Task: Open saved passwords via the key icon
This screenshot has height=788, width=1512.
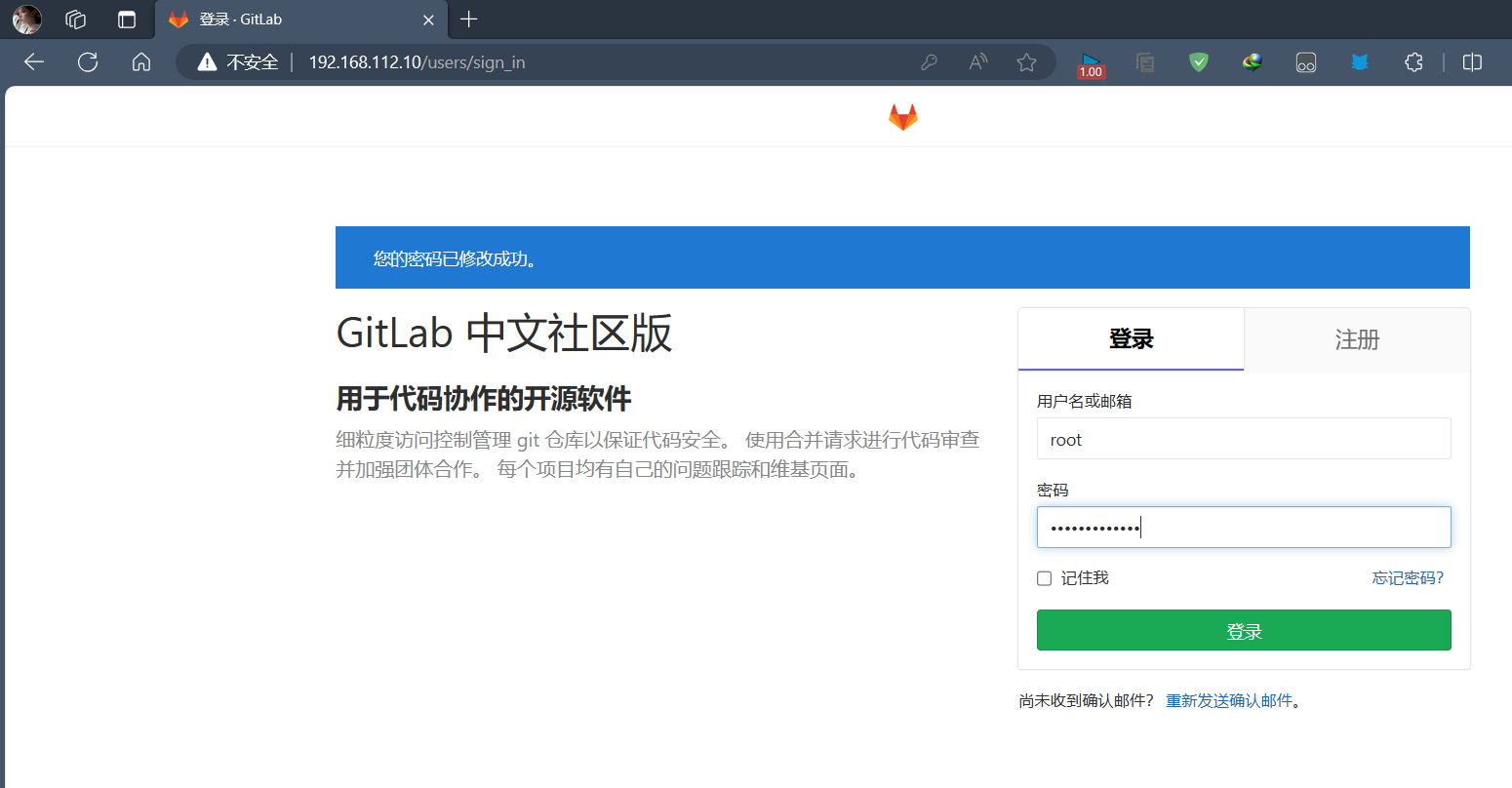Action: tap(929, 62)
